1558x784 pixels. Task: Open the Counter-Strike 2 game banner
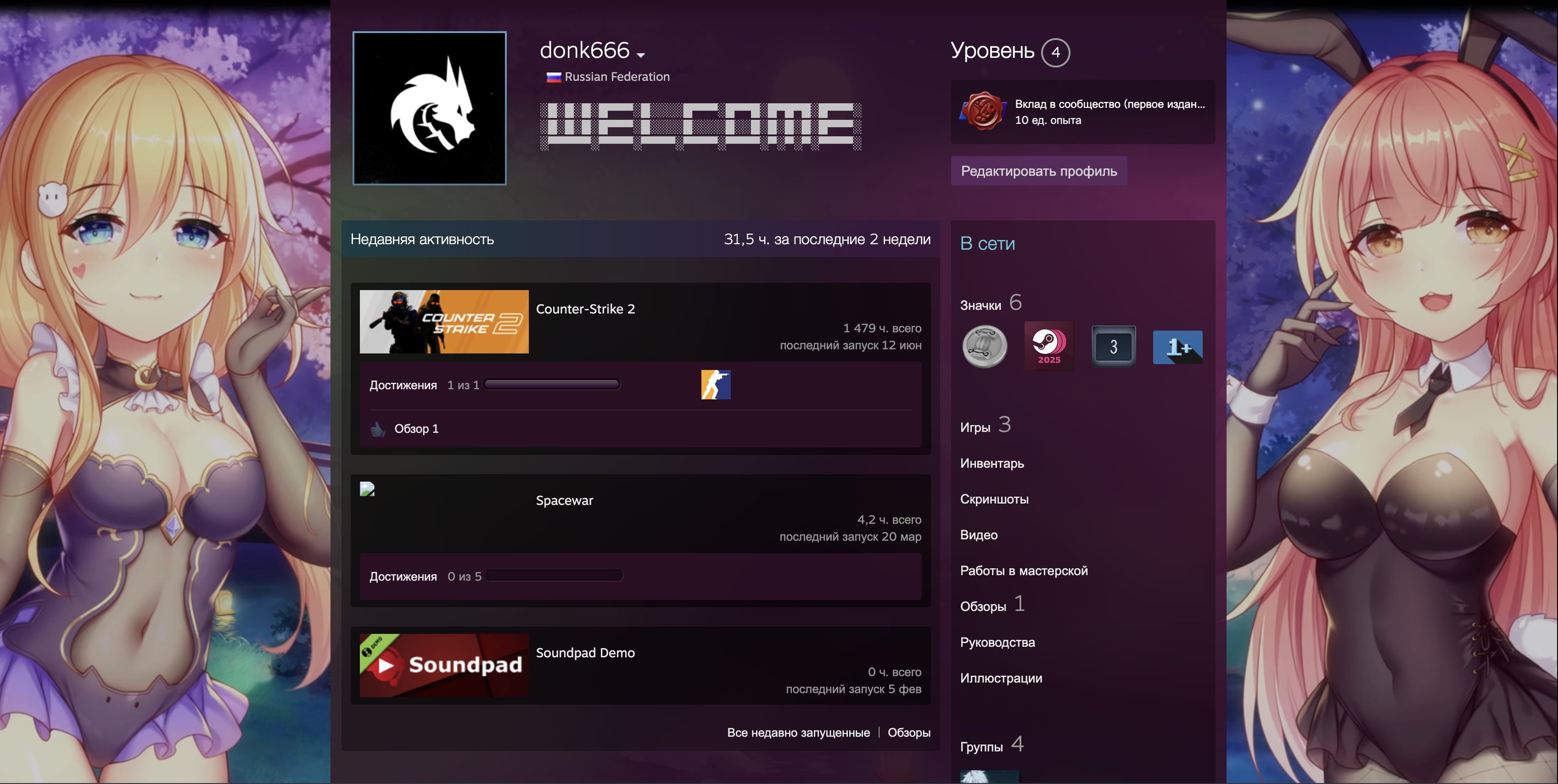(x=444, y=322)
